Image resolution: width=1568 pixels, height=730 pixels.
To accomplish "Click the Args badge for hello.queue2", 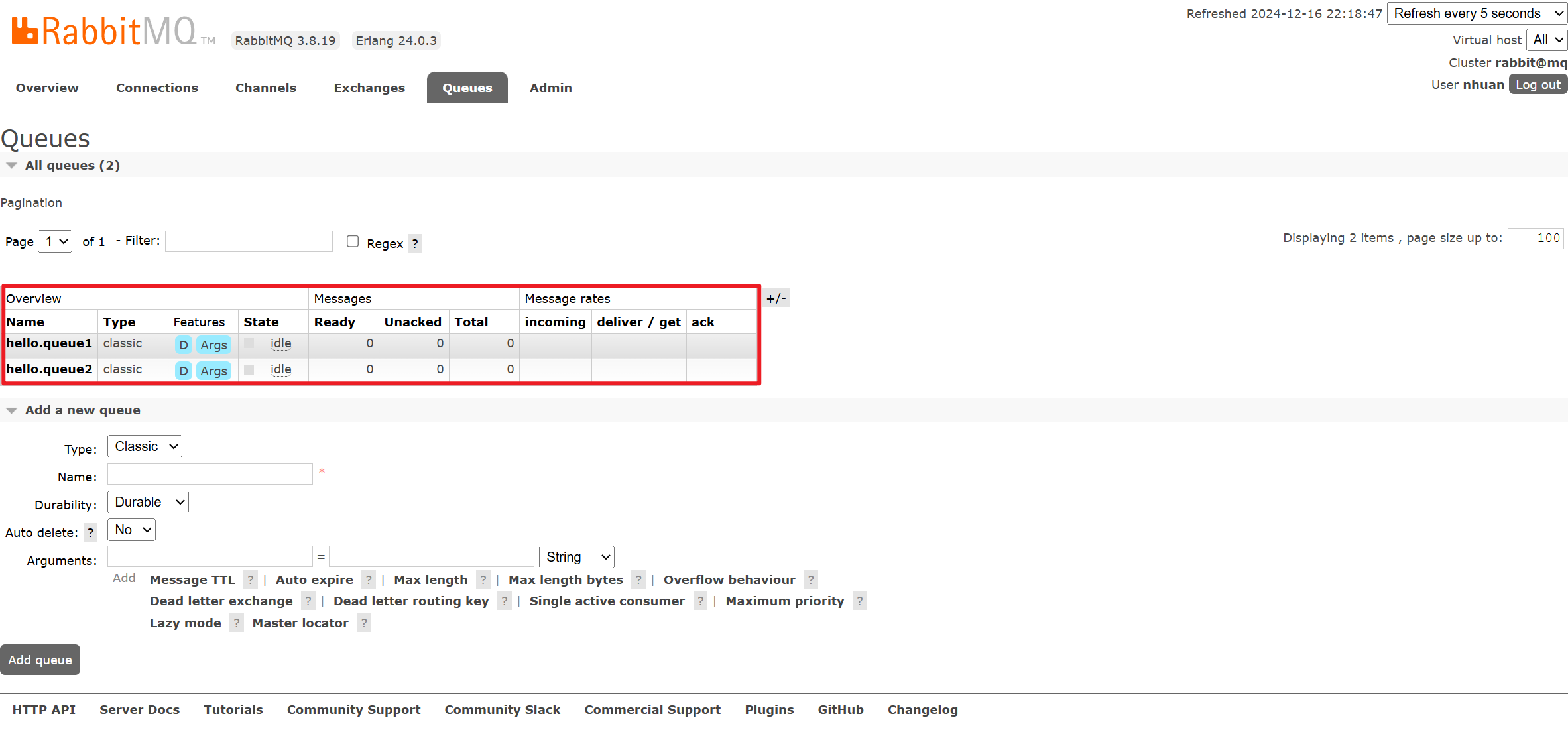I will point(213,371).
